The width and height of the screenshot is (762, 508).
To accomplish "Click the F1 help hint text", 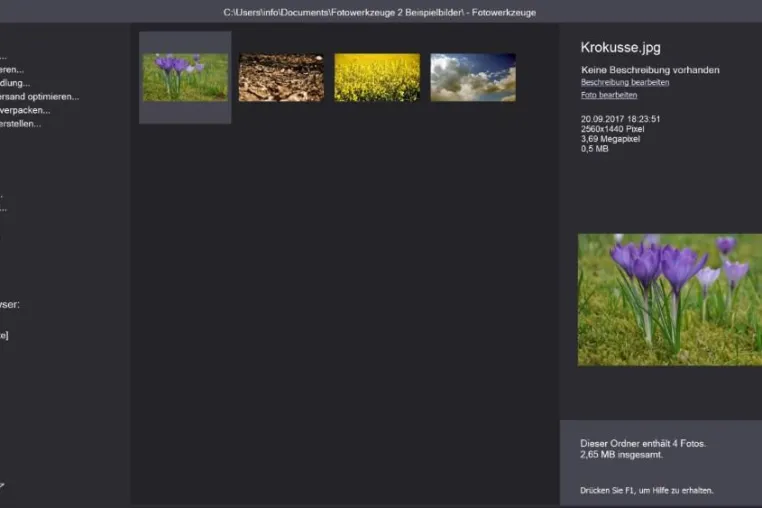I will point(647,490).
